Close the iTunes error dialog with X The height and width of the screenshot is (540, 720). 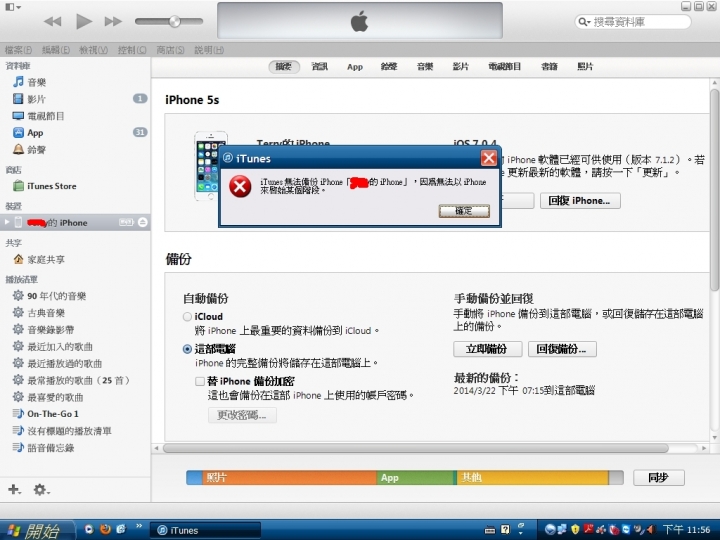click(x=489, y=158)
